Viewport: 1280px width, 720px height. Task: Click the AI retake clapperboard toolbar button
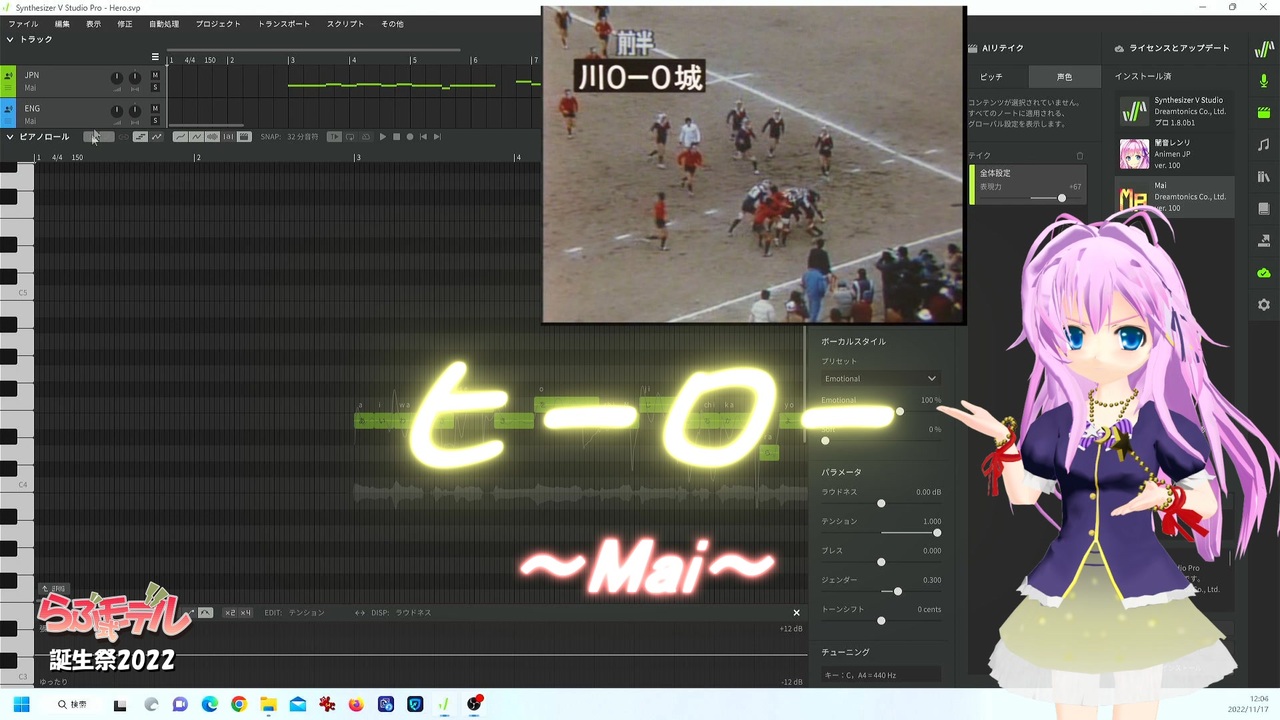(244, 137)
